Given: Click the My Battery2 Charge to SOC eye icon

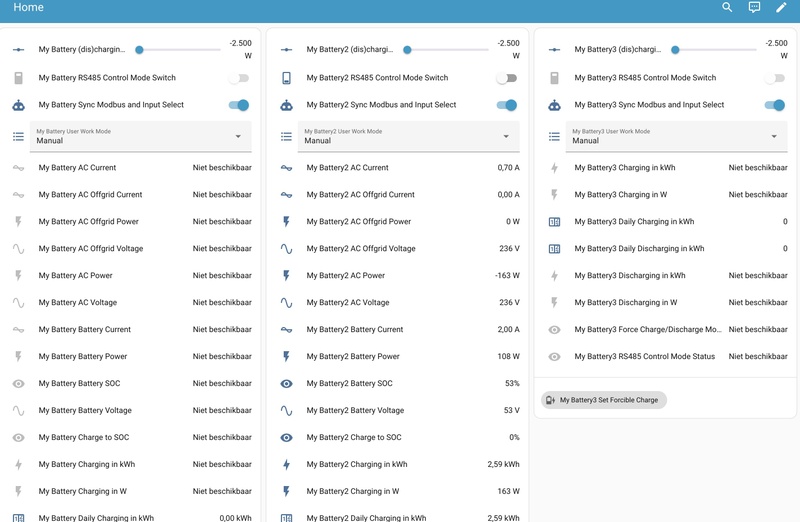Looking at the screenshot, I should click(x=286, y=437).
